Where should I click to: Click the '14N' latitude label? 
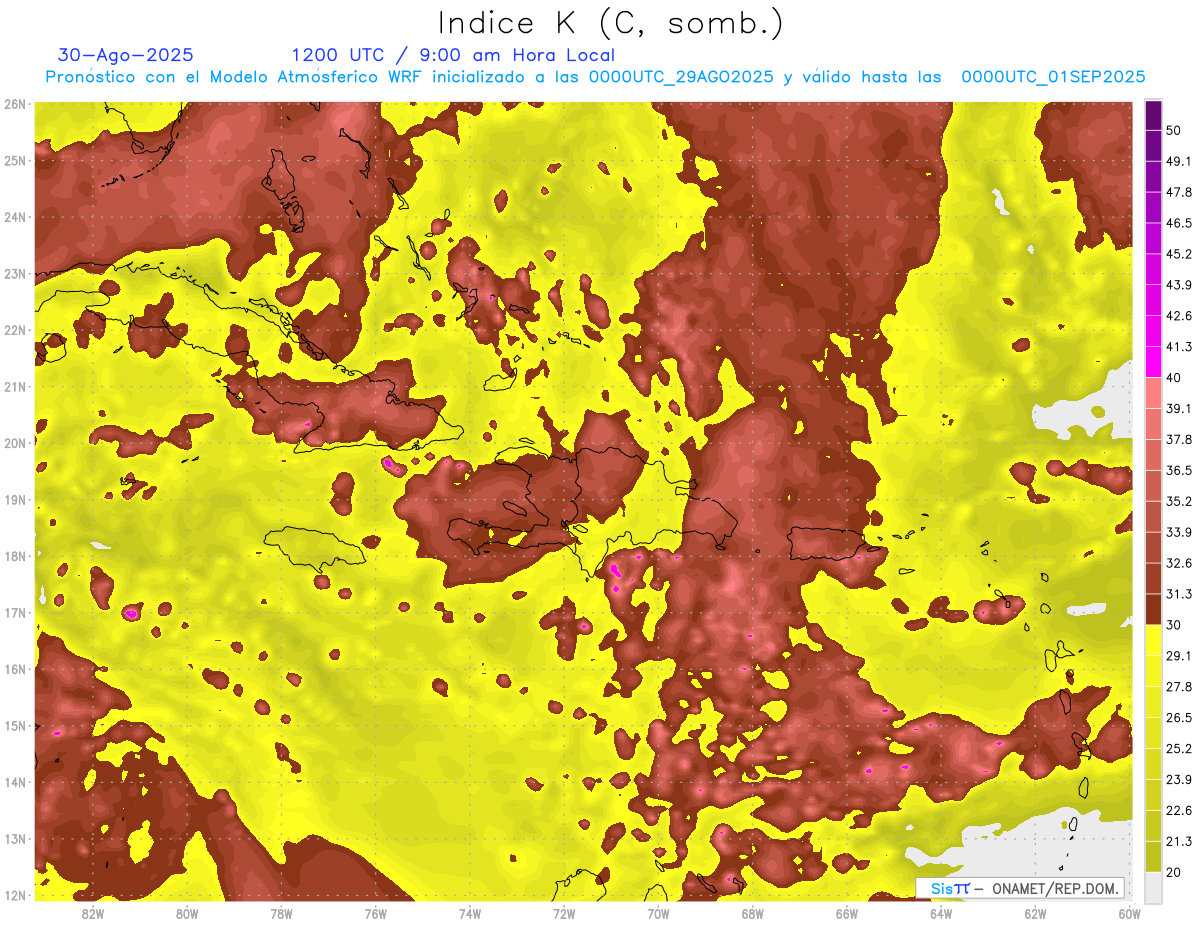(x=14, y=782)
